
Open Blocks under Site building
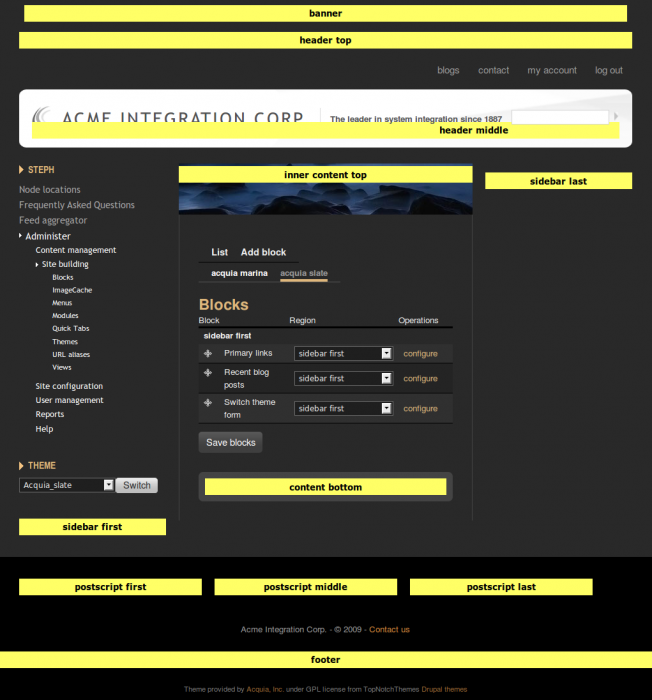click(x=63, y=277)
